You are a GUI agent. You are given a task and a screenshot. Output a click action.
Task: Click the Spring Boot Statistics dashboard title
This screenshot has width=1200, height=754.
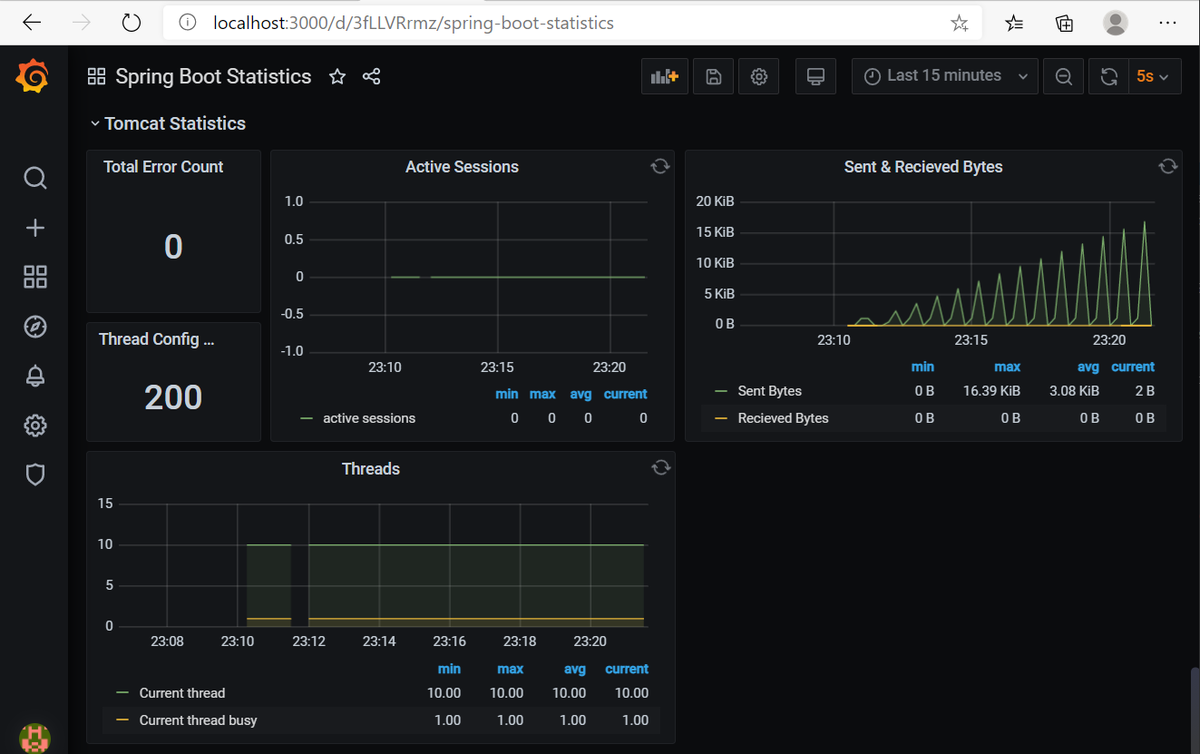click(x=213, y=76)
